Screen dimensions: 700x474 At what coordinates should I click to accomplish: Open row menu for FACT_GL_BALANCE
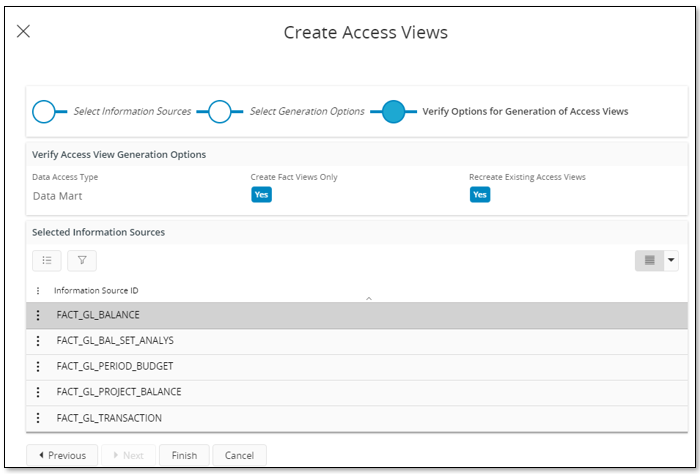pos(38,316)
